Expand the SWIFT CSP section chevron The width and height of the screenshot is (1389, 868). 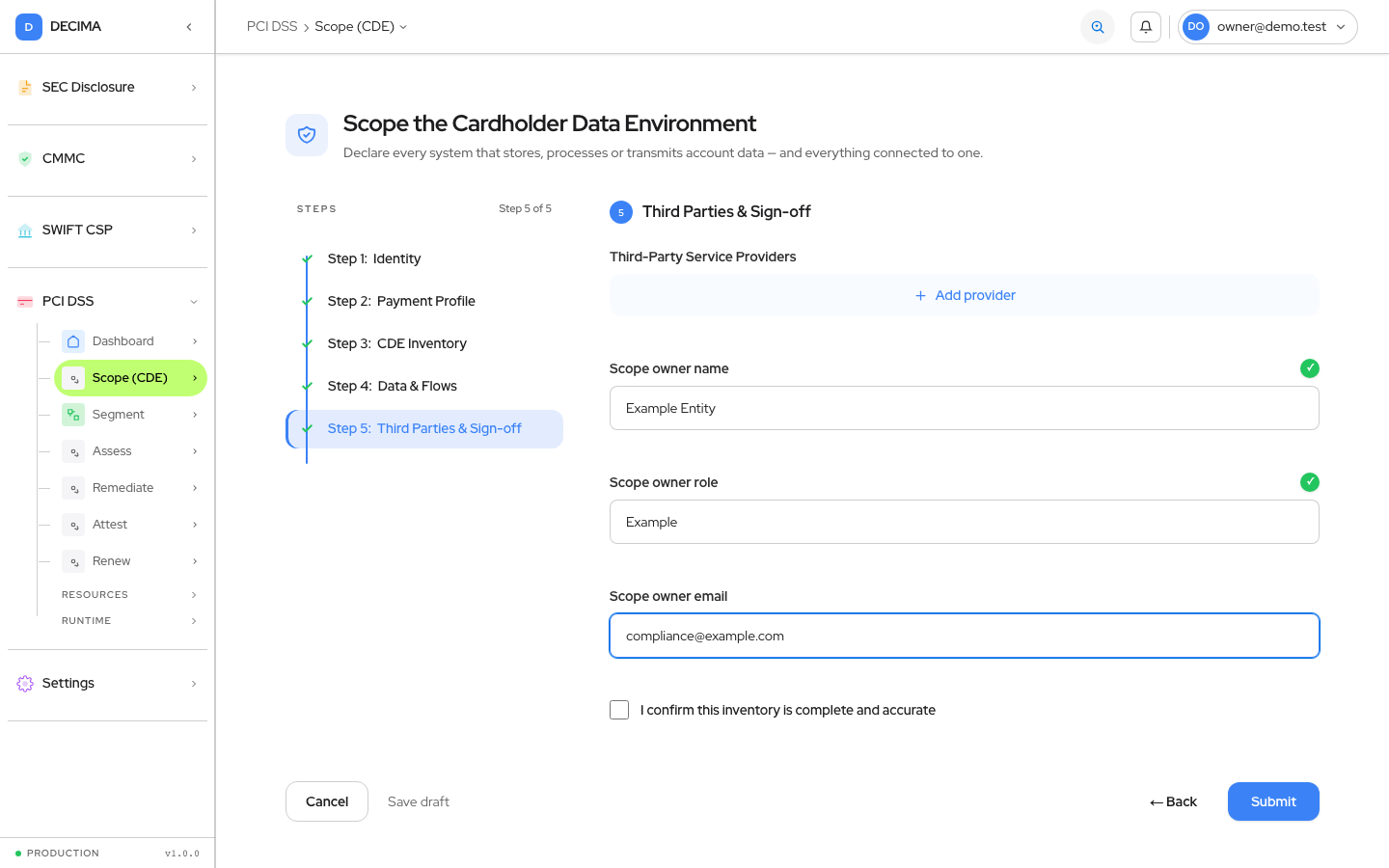tap(194, 231)
